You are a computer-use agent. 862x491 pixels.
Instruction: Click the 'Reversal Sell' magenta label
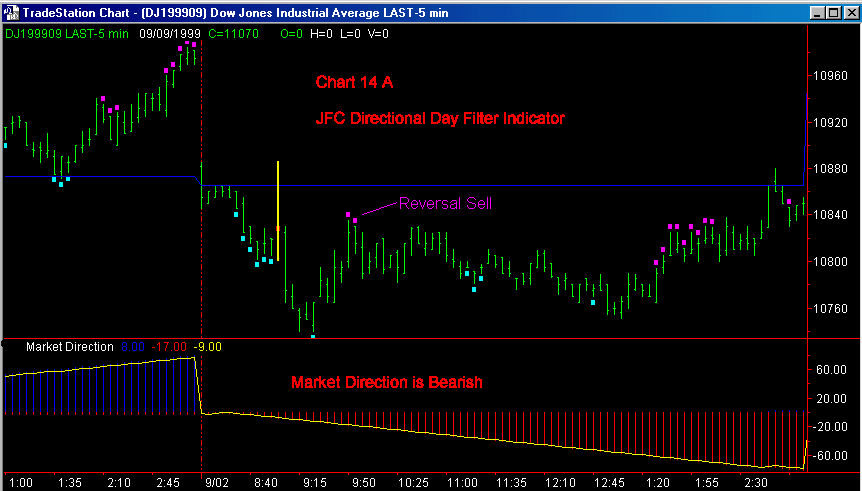[x=445, y=203]
